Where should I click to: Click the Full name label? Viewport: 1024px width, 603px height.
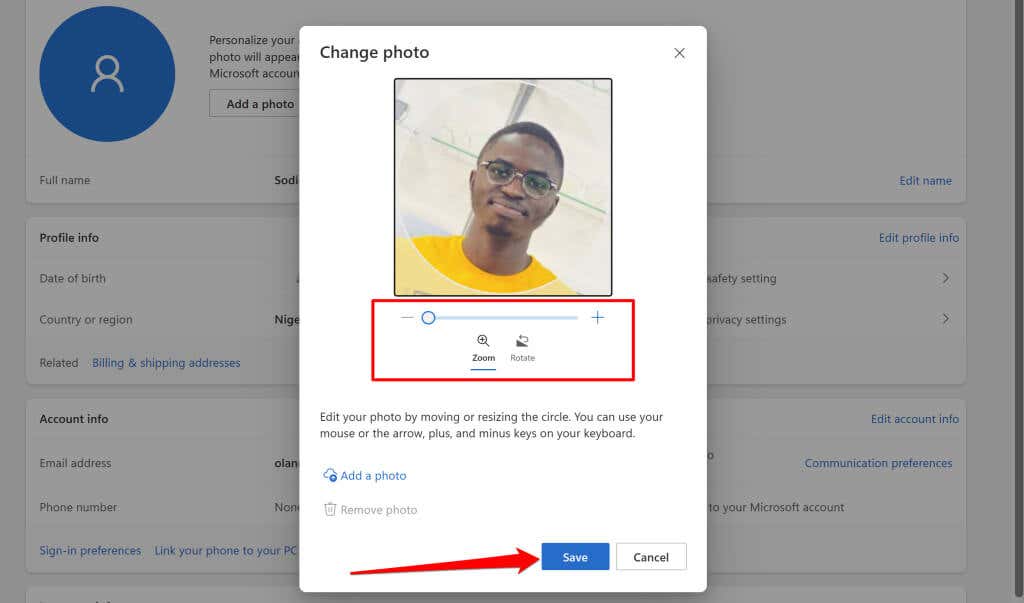[x=65, y=180]
